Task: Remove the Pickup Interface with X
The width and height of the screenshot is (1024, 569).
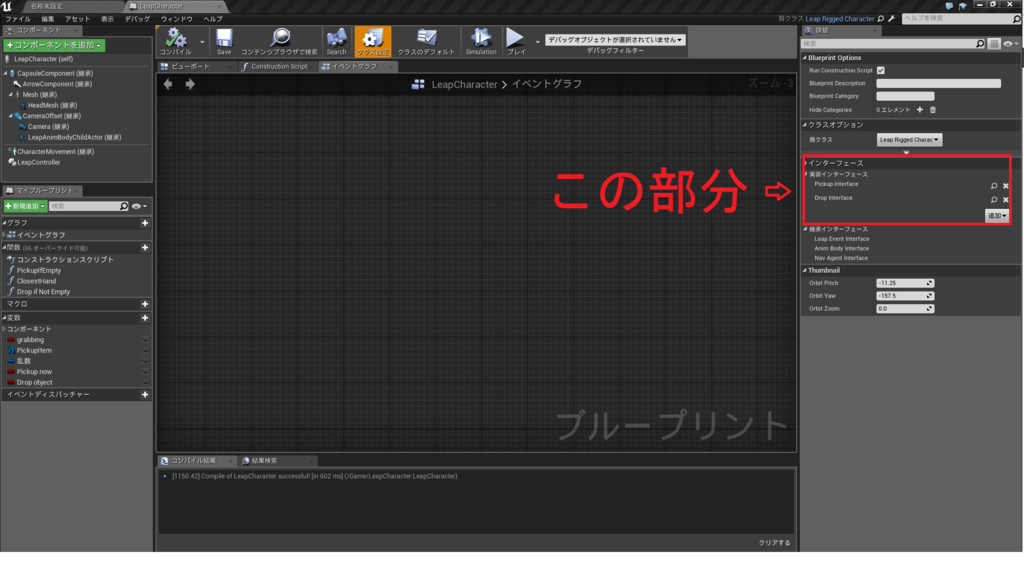Action: tap(1006, 186)
